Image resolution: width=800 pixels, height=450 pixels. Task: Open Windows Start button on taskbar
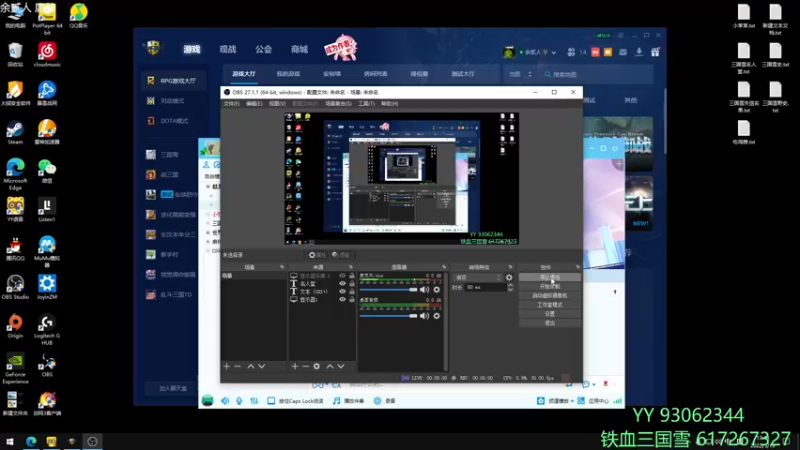(10, 441)
